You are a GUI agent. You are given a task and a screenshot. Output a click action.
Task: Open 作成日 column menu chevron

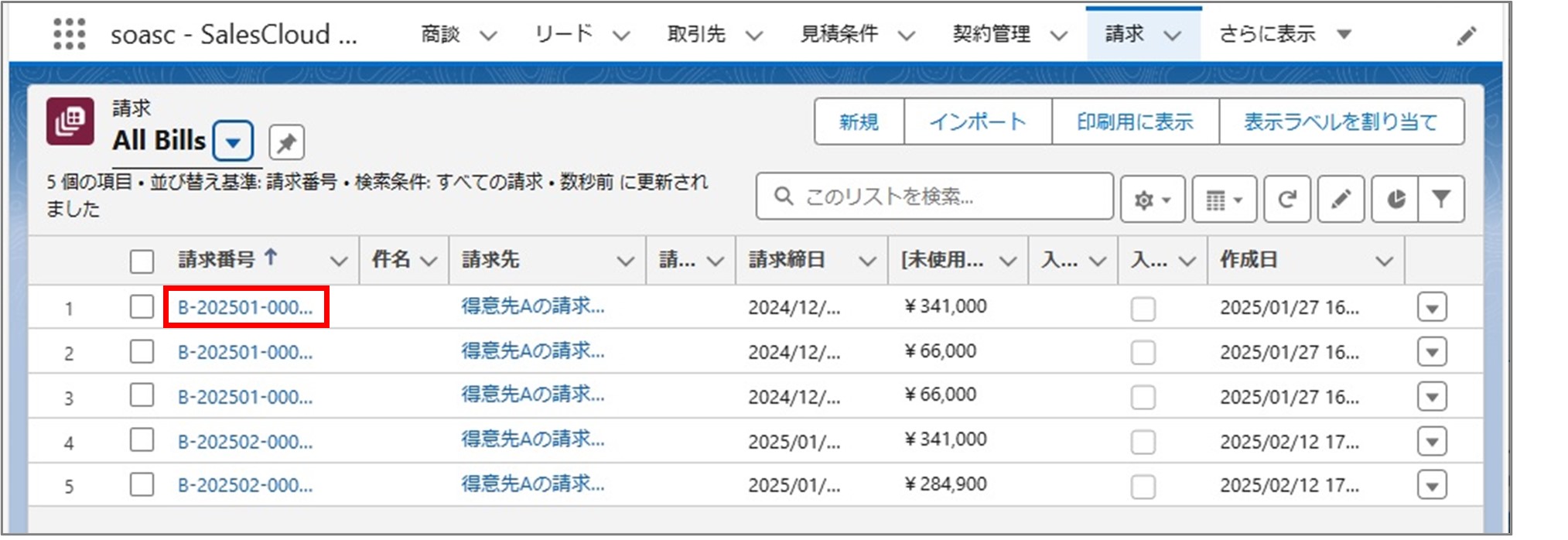[x=1384, y=261]
